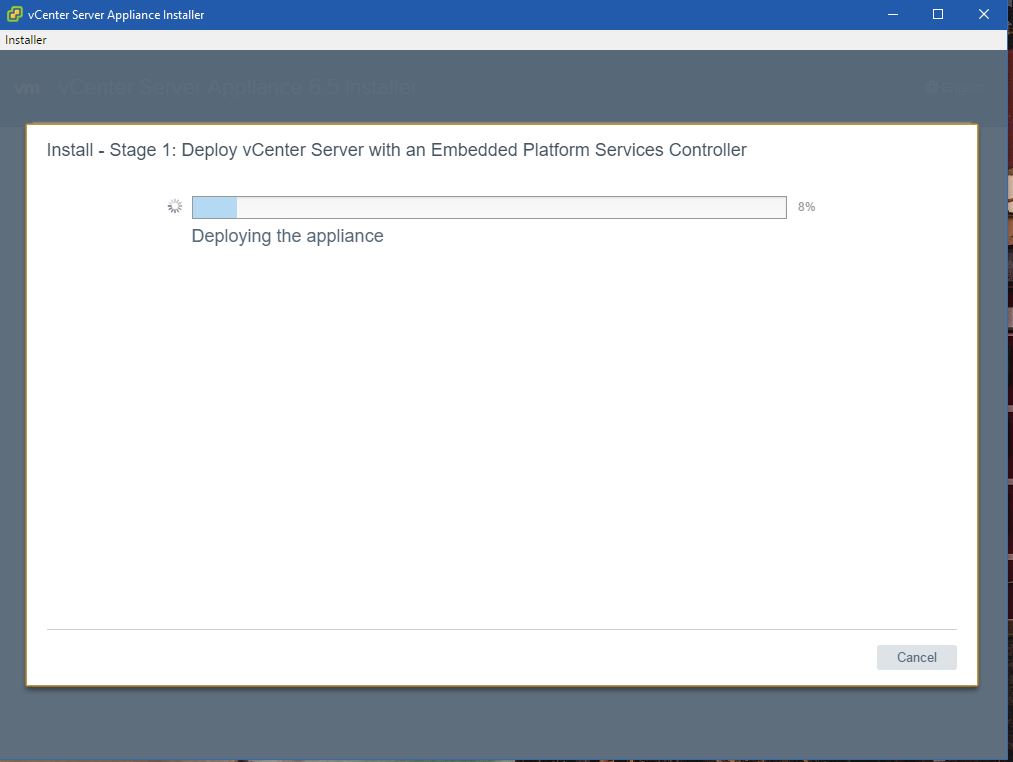
Task: Click the 'Deploying the appliance' status text
Action: [287, 236]
